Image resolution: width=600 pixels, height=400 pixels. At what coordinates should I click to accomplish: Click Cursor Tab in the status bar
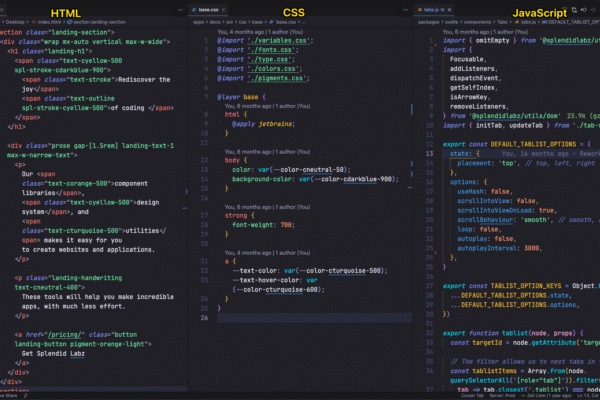tap(473, 396)
